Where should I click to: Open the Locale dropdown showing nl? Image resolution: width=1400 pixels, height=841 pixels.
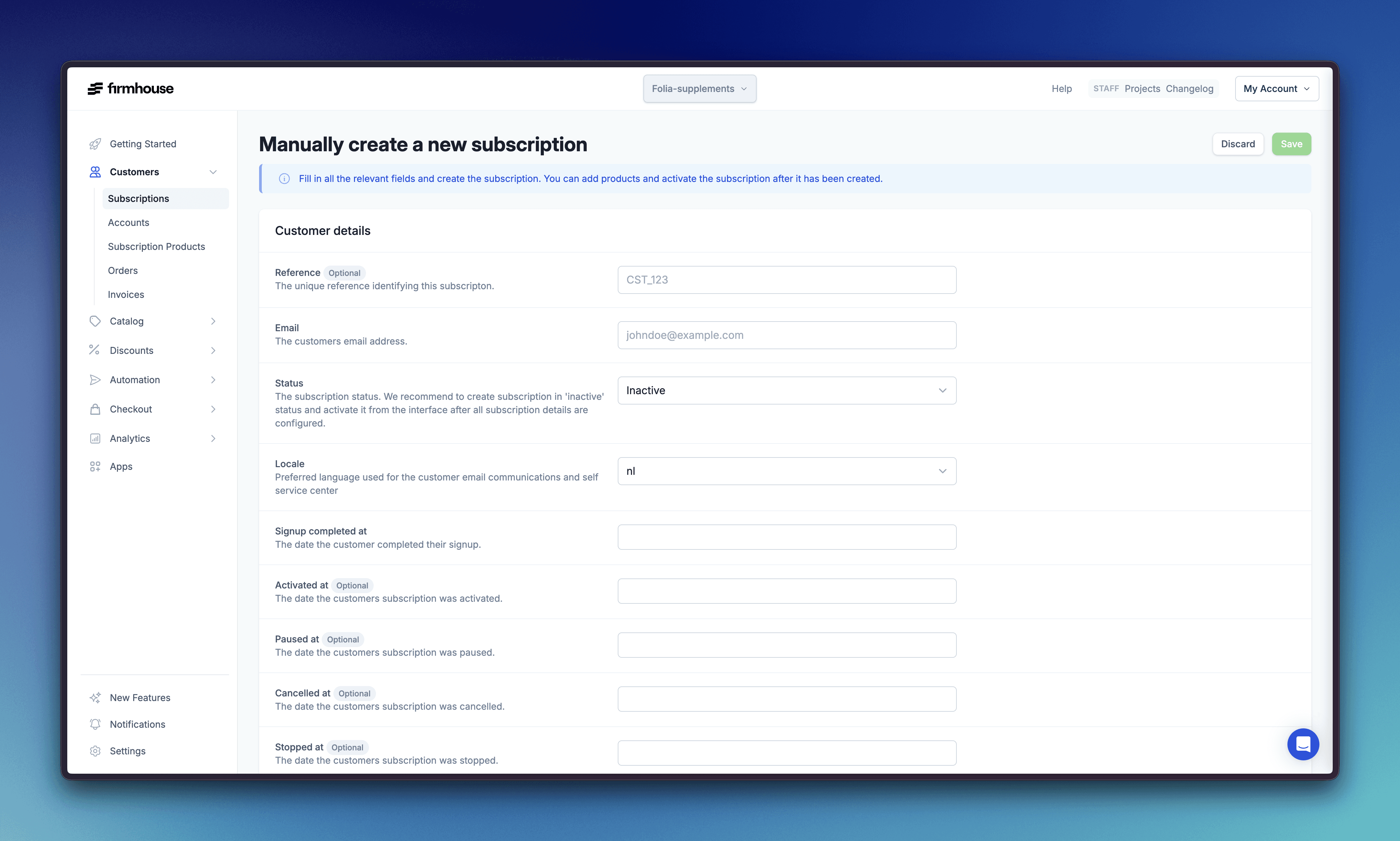pyautogui.click(x=787, y=471)
